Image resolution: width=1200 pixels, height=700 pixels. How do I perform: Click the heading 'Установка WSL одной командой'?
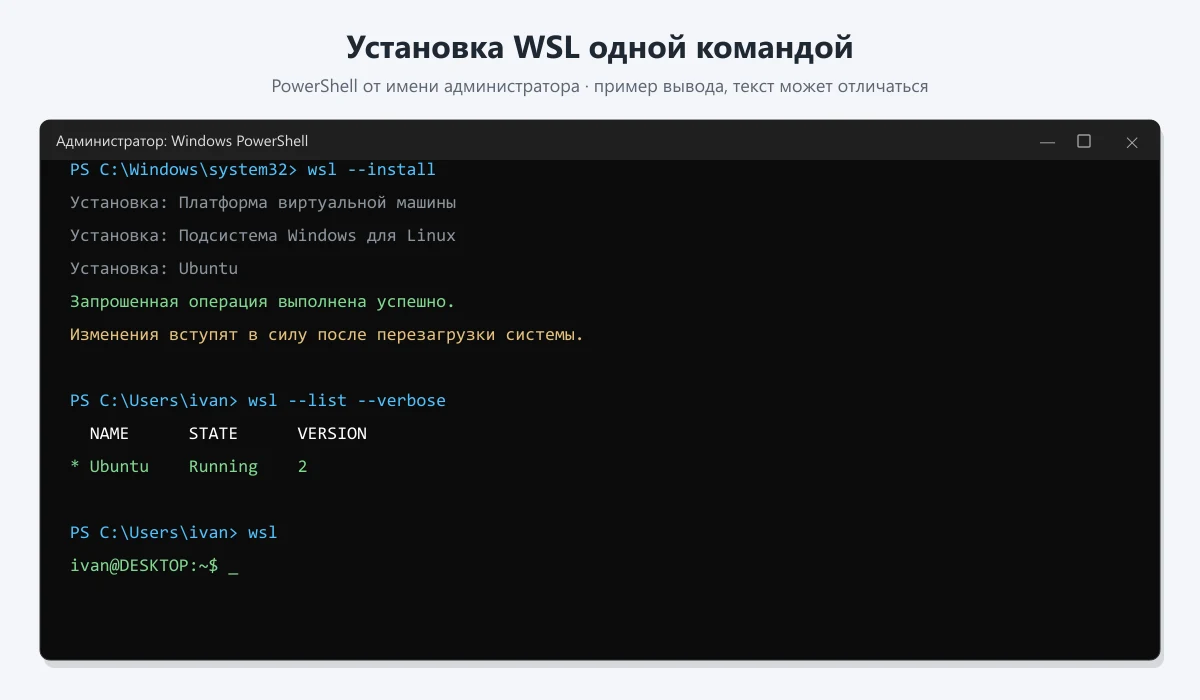(600, 47)
